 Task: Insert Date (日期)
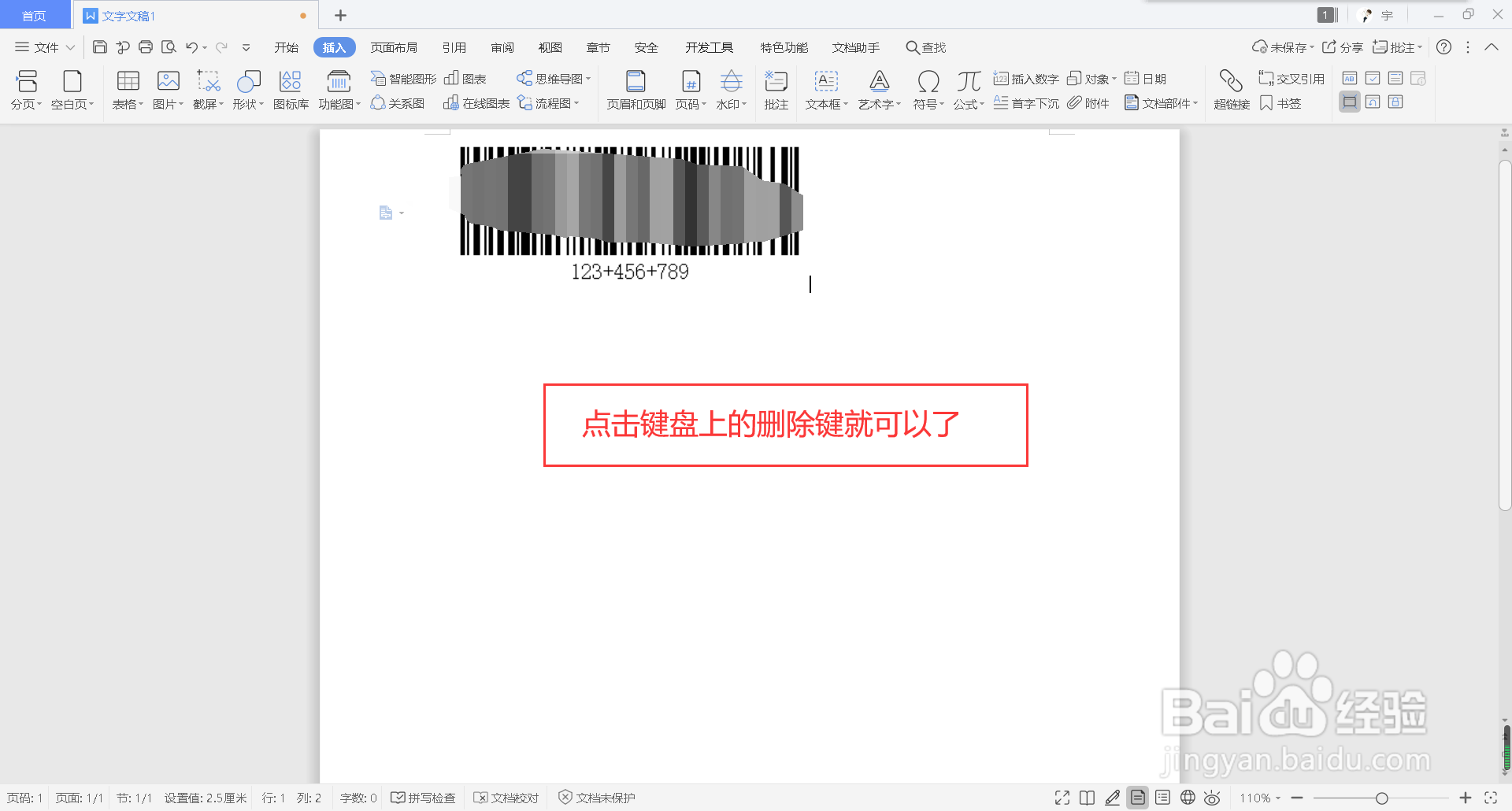coord(1146,79)
